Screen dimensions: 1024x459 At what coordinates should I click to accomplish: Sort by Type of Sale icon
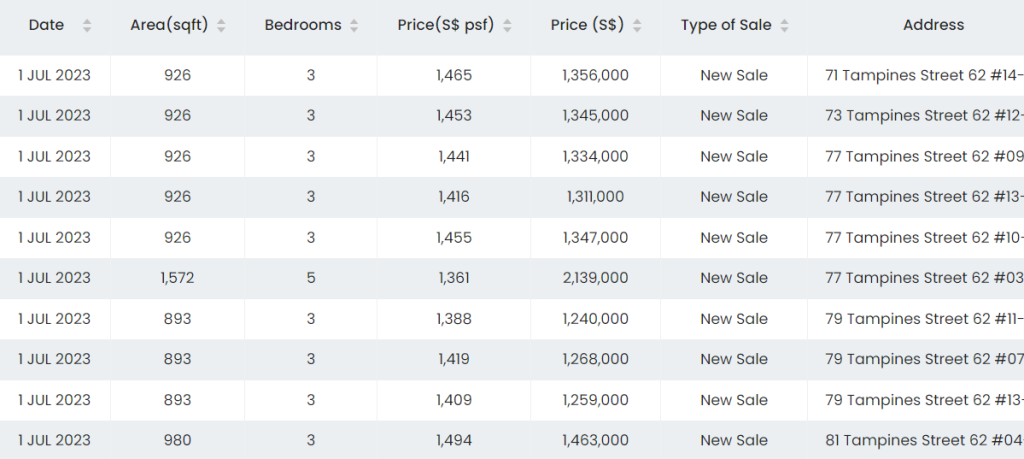pos(784,26)
